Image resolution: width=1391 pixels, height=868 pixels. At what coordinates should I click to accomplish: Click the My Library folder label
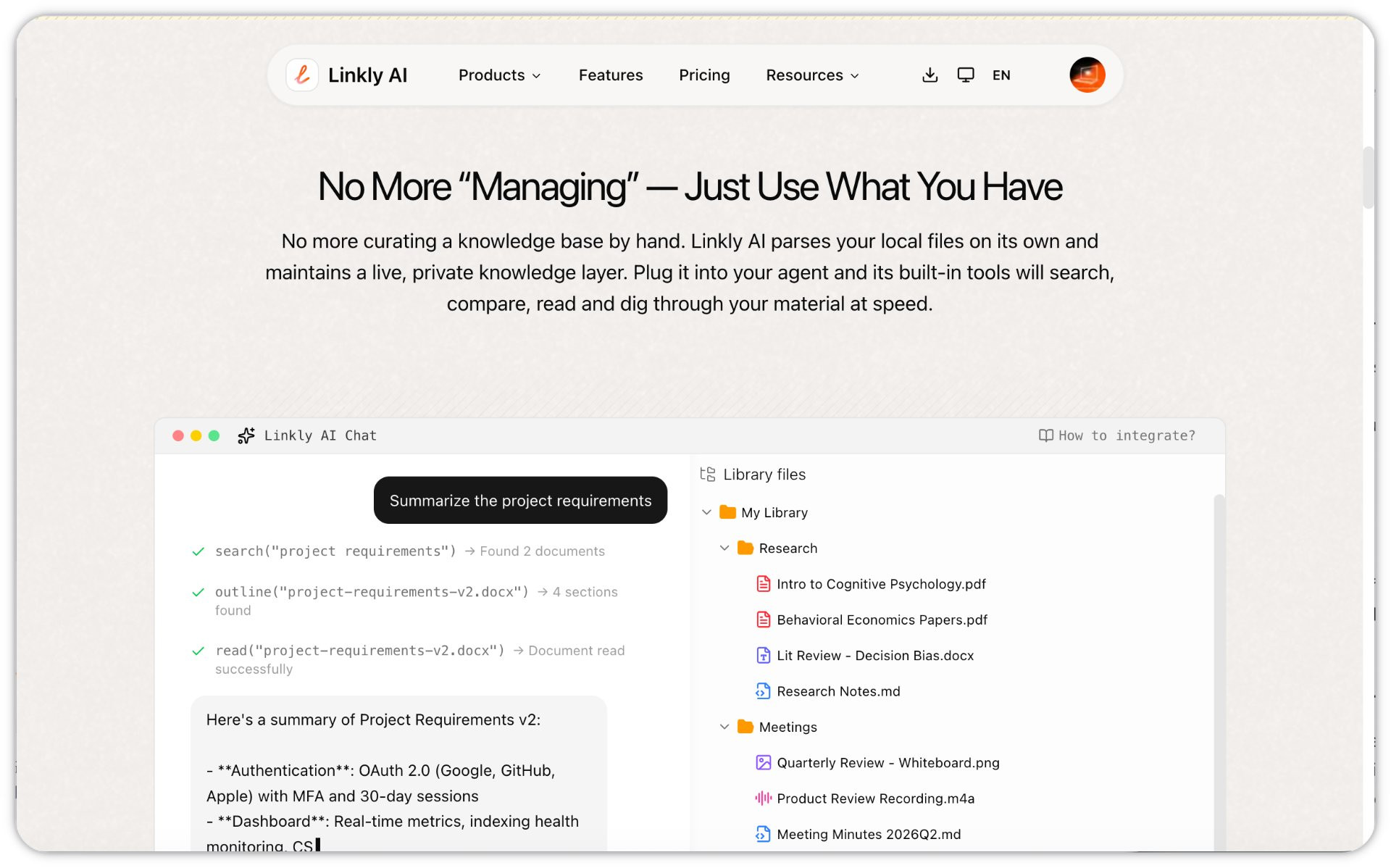774,512
